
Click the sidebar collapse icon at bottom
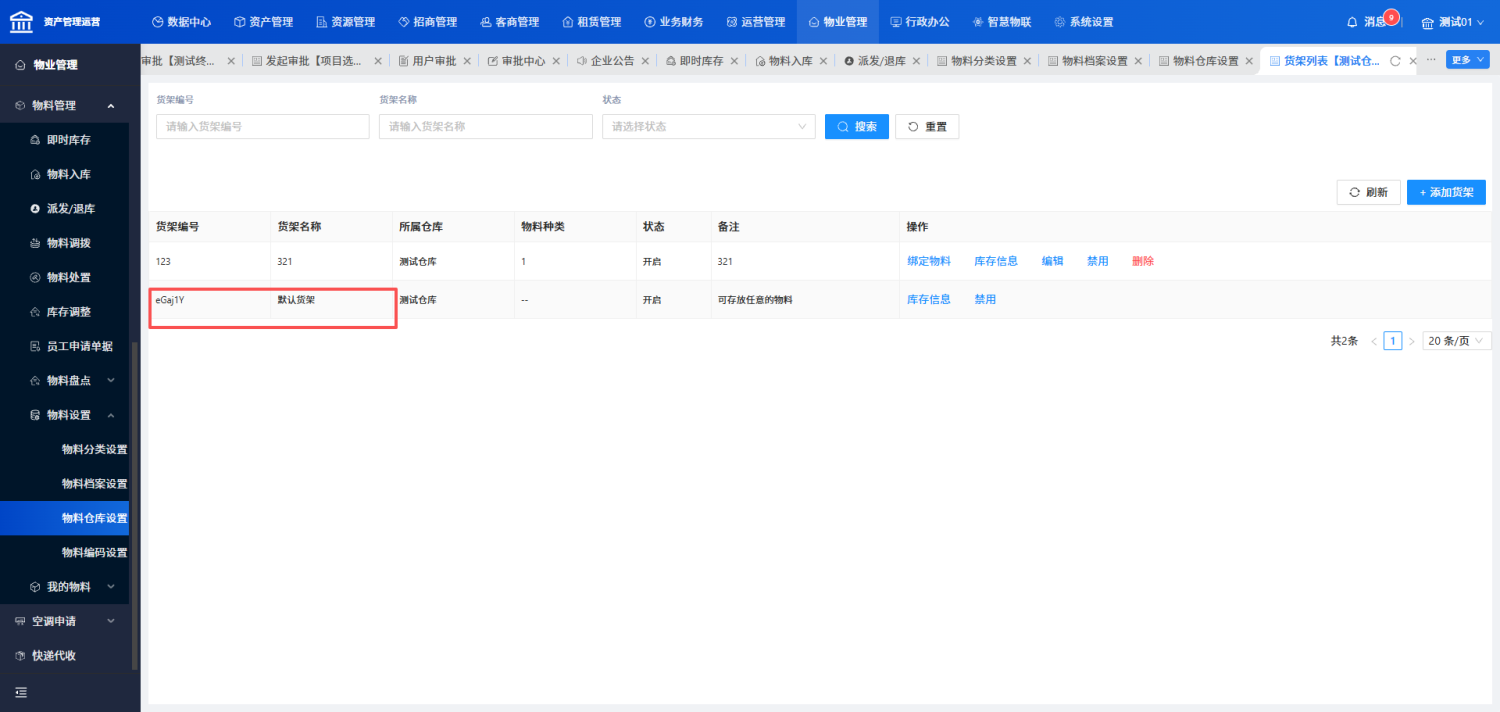pyautogui.click(x=20, y=692)
